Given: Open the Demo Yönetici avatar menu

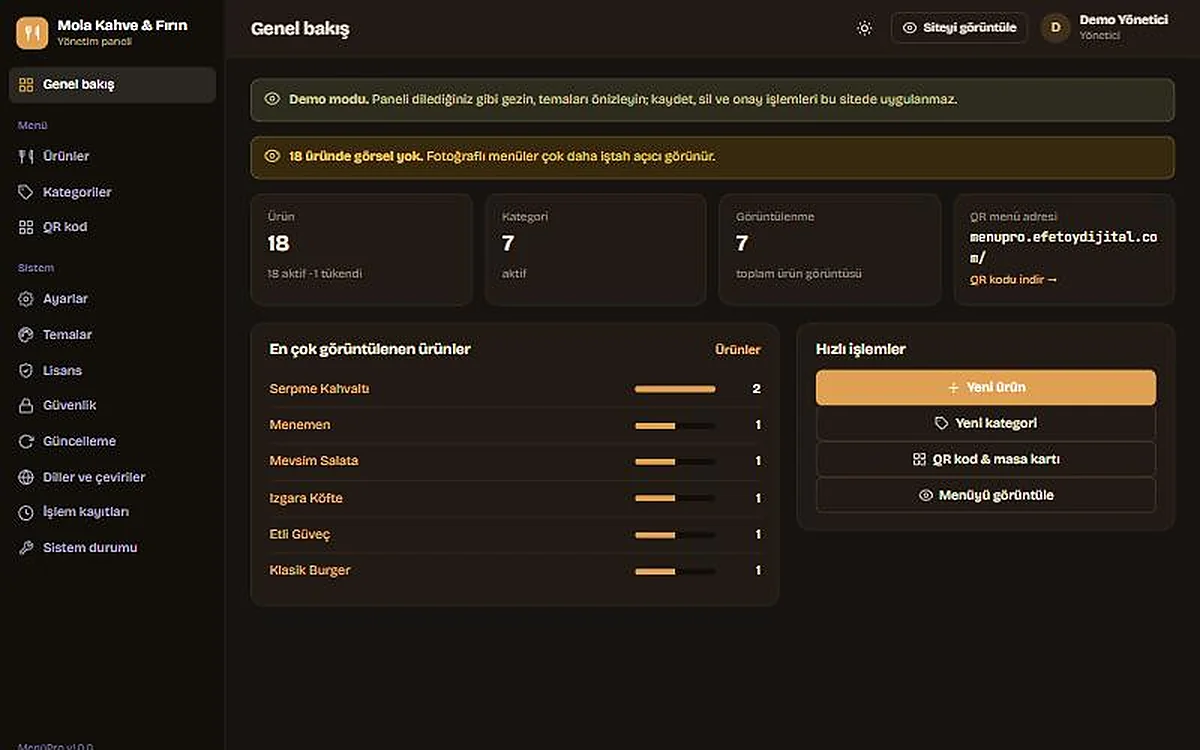Looking at the screenshot, I should pos(1055,28).
